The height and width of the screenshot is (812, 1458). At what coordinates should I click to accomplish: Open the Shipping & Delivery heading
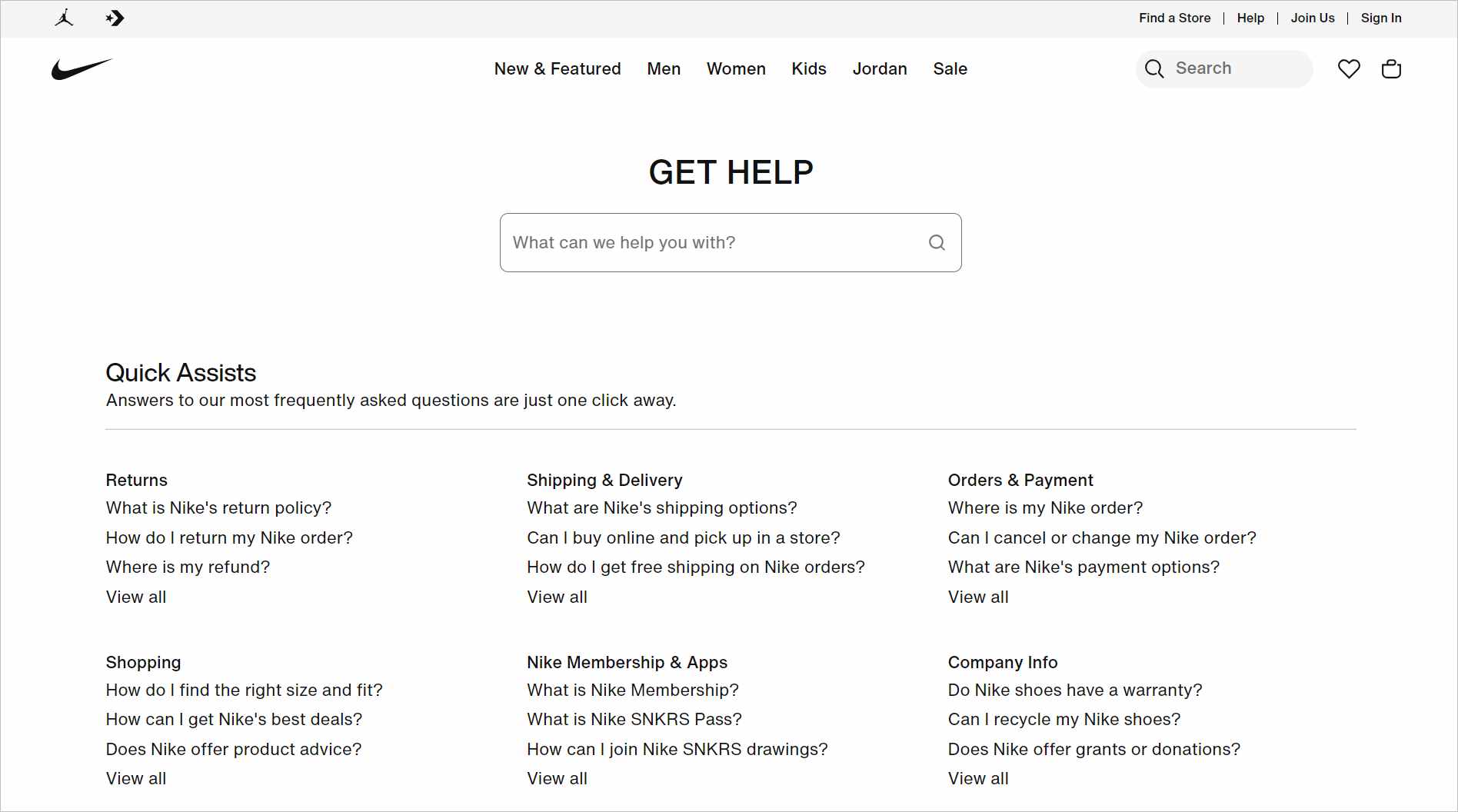[604, 481]
